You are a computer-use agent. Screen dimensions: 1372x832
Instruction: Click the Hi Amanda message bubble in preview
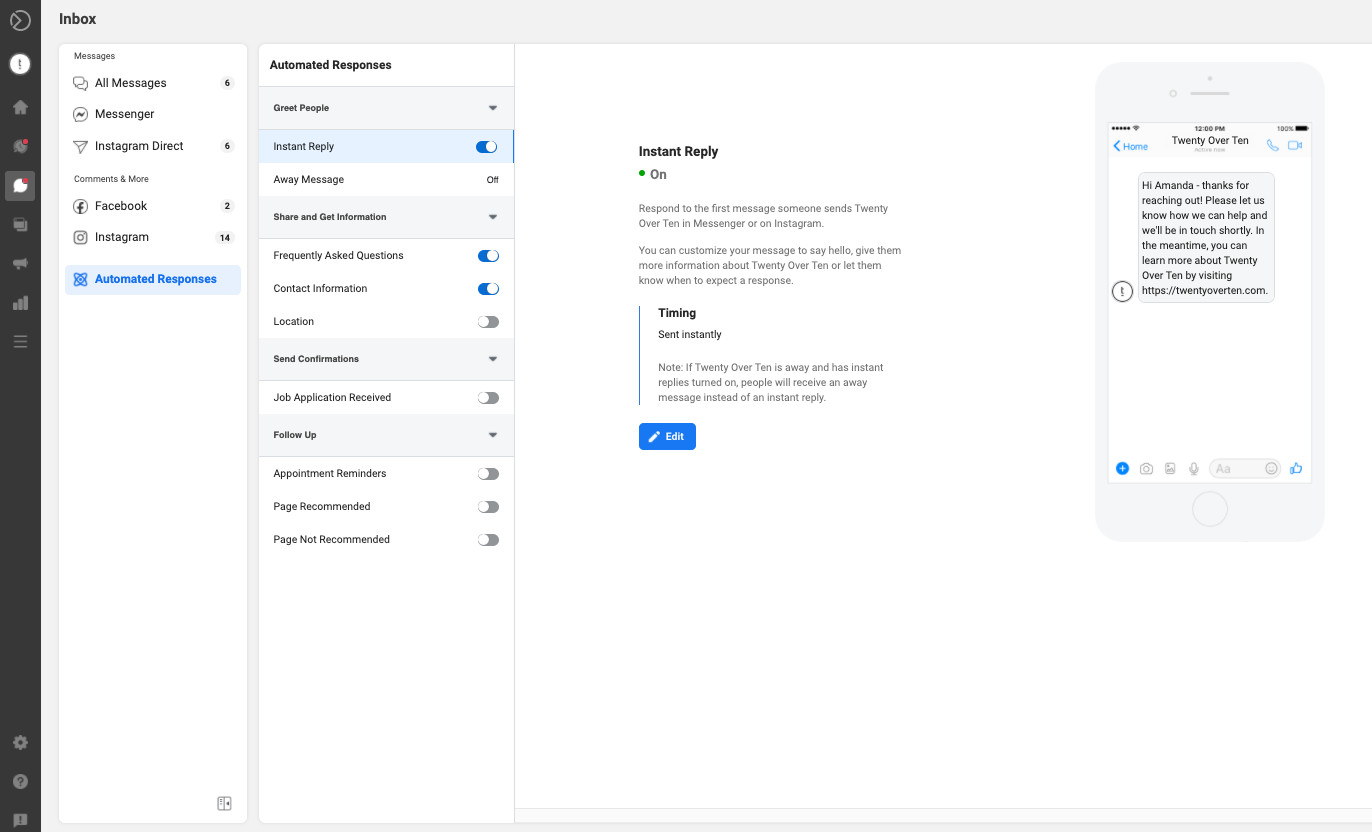coord(1206,237)
